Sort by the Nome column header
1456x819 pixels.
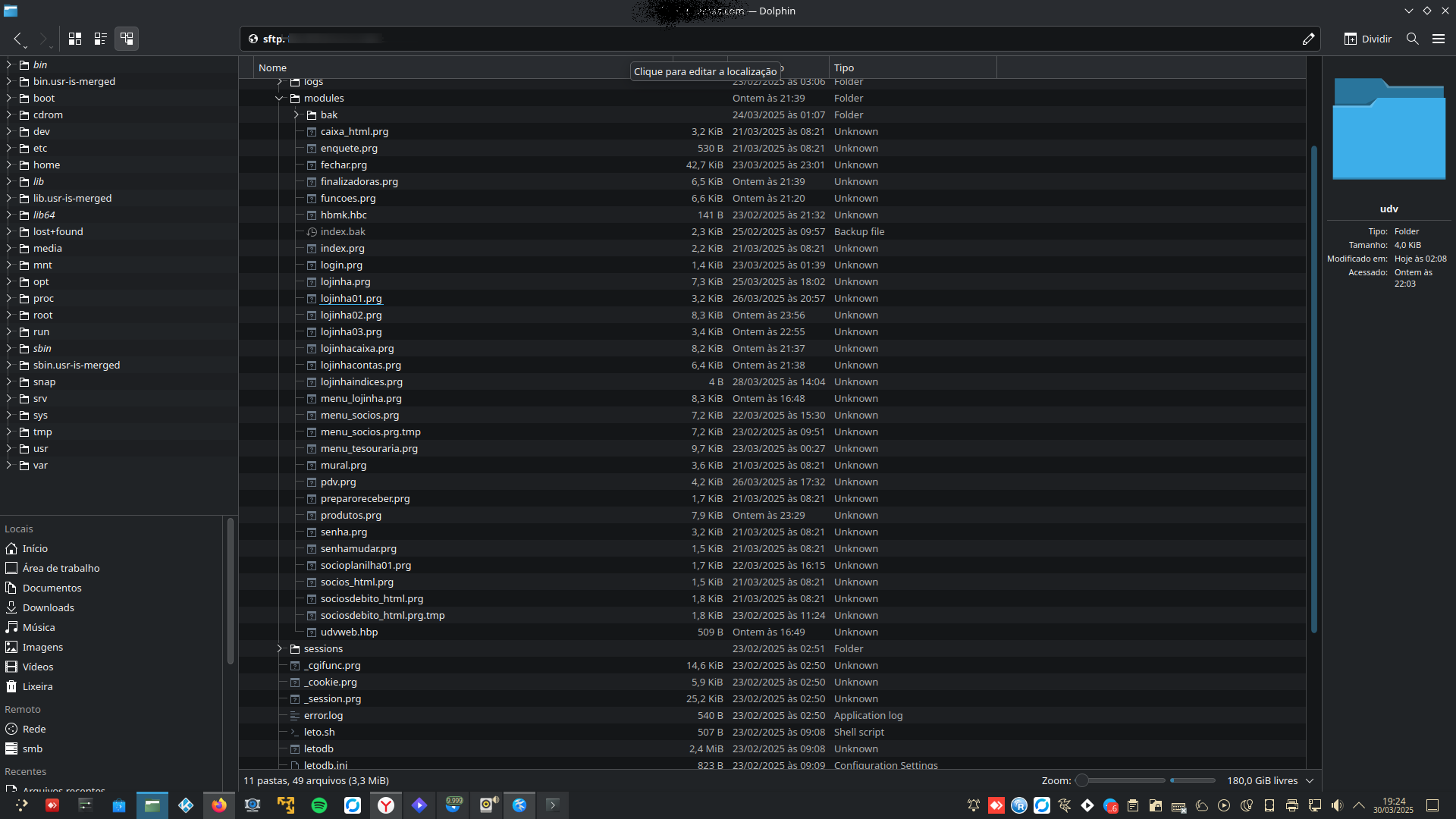pyautogui.click(x=273, y=67)
